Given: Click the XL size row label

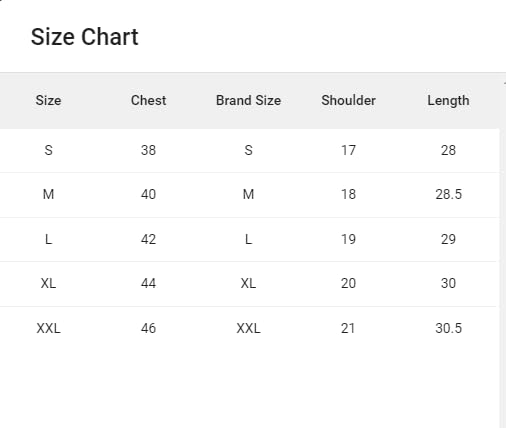Looking at the screenshot, I should point(48,283).
